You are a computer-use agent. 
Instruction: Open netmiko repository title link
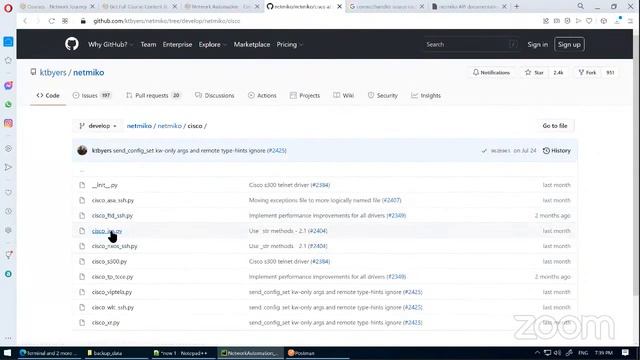pyautogui.click(x=89, y=72)
